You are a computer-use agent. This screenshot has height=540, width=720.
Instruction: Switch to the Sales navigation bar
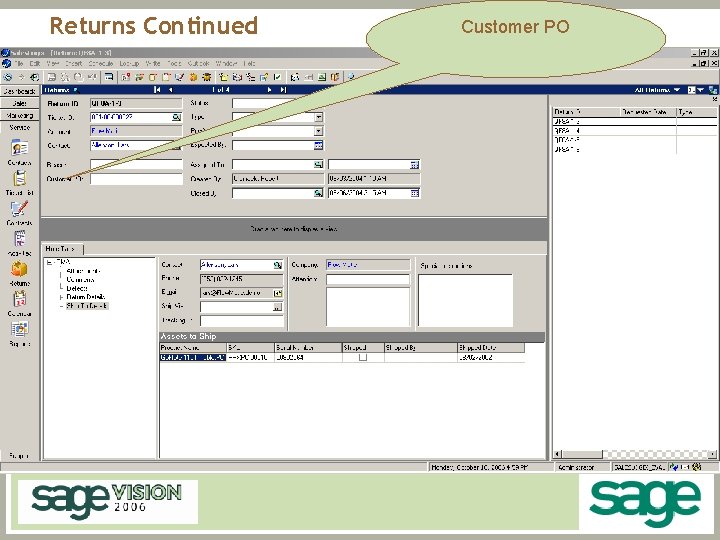pos(20,103)
